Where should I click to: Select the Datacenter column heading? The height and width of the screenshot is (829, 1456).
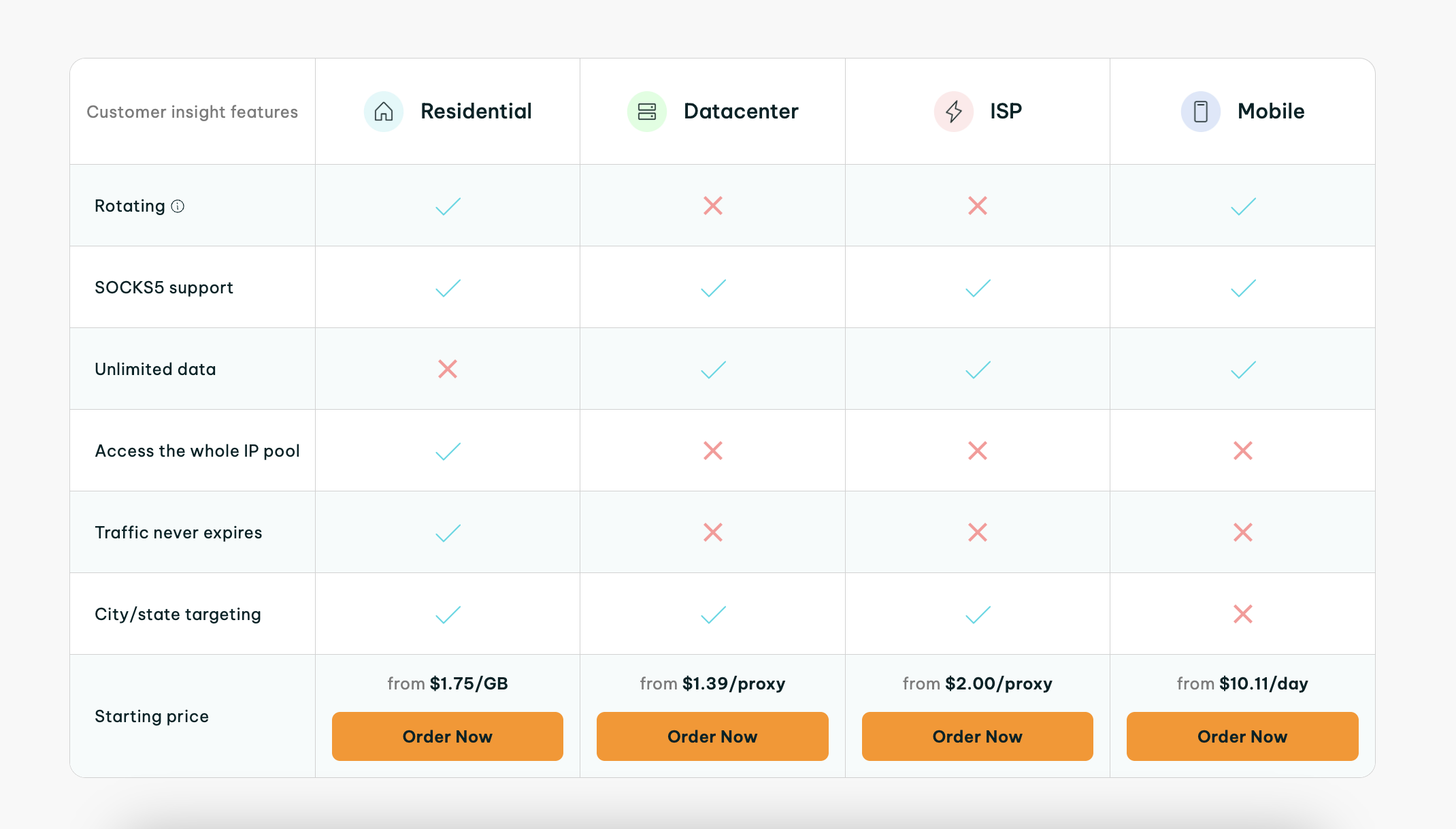coord(741,112)
